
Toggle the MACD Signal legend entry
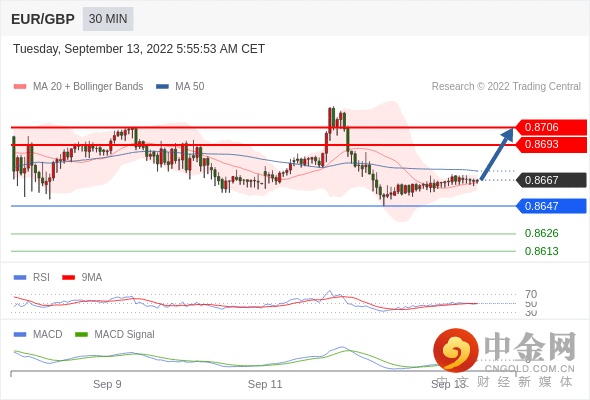click(115, 335)
